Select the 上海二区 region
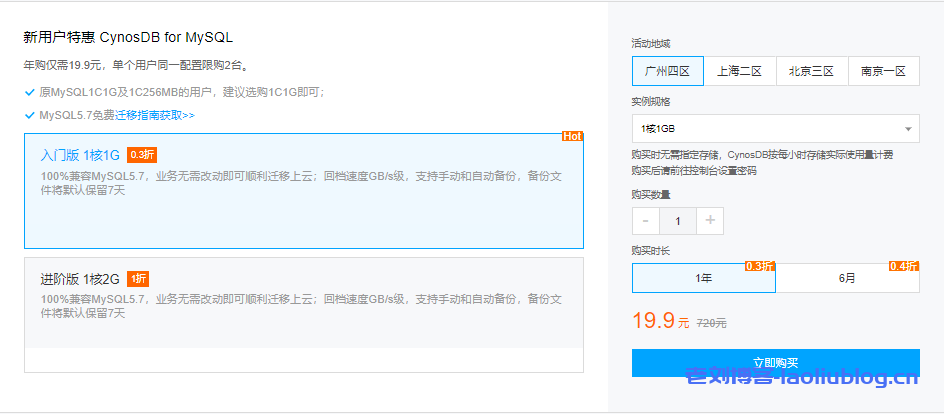Image resolution: width=944 pixels, height=414 pixels. click(739, 71)
